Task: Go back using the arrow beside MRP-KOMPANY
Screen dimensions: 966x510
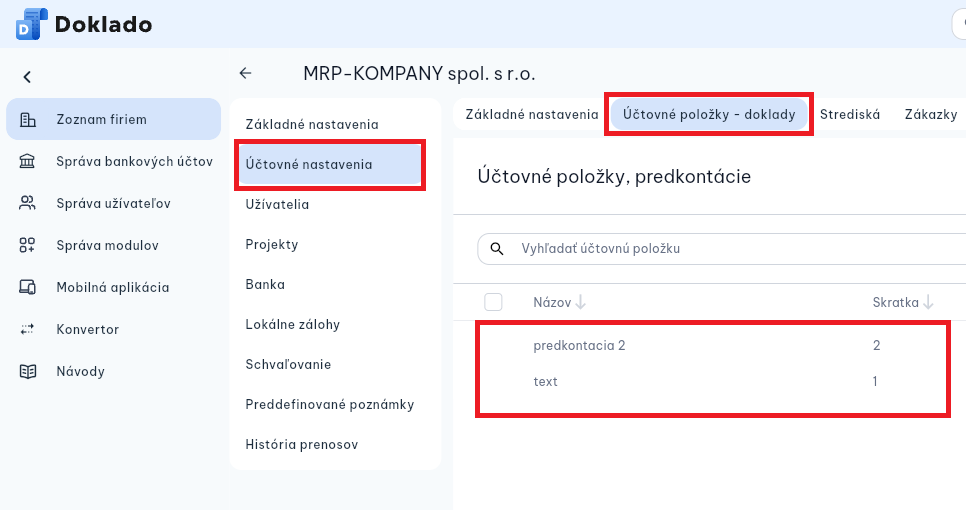Action: click(245, 73)
